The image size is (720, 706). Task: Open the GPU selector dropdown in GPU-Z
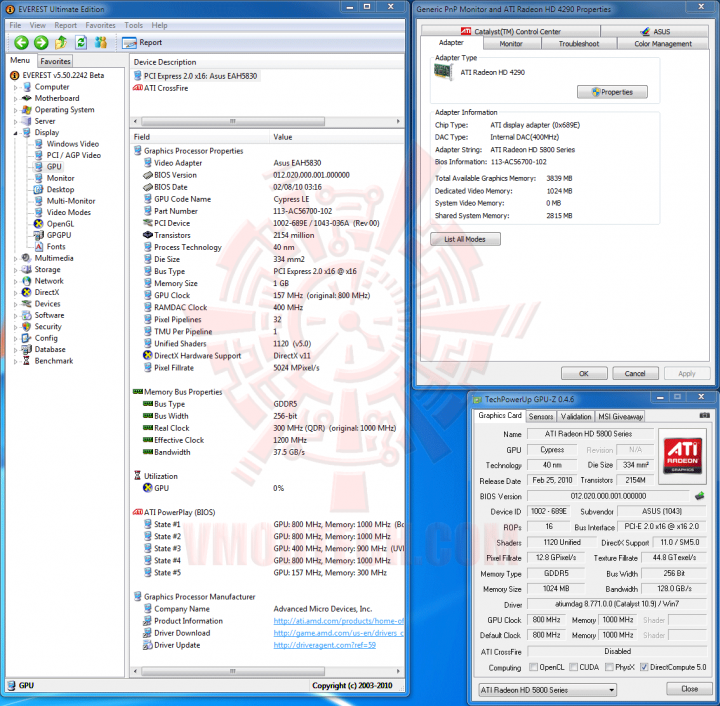[547, 689]
